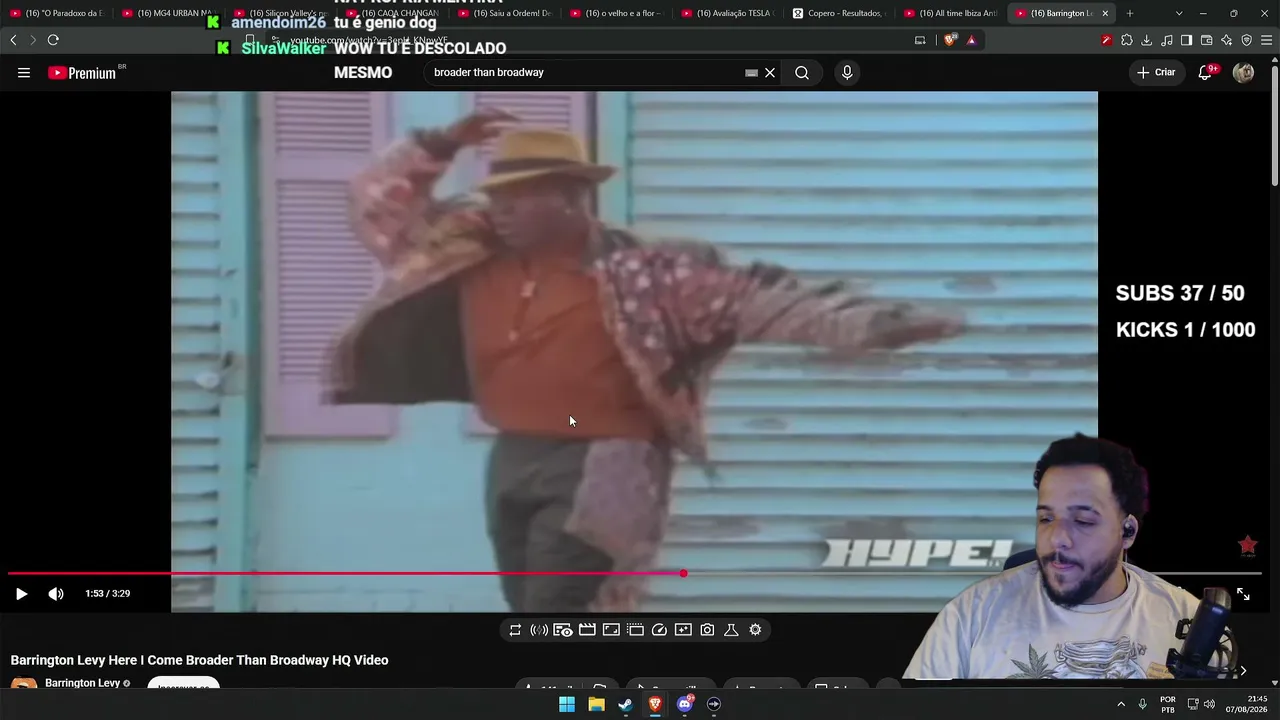Open the Brave VPN shield icon
The image size is (1280, 720).
point(1246,40)
